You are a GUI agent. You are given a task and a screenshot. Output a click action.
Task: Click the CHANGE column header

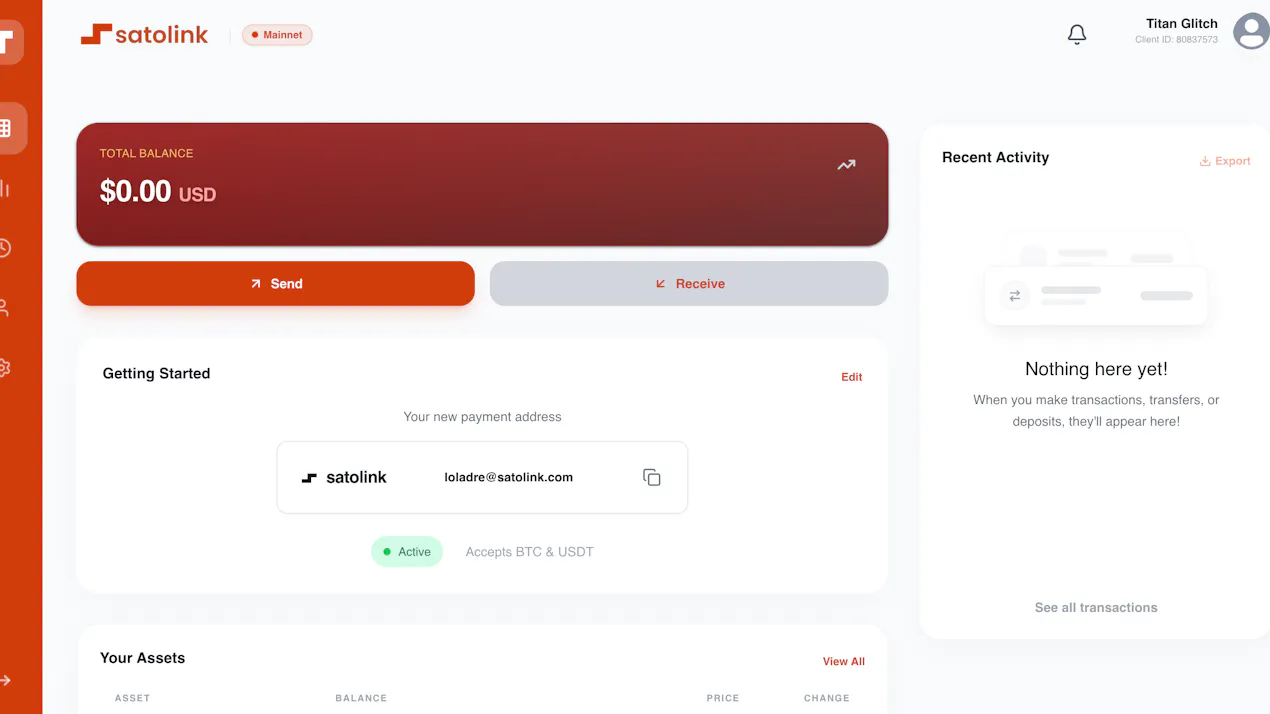[827, 698]
